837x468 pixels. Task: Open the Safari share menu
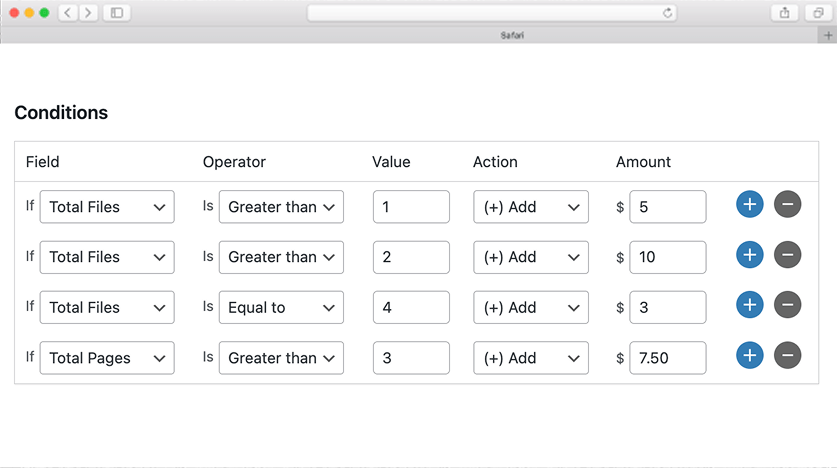[x=784, y=13]
